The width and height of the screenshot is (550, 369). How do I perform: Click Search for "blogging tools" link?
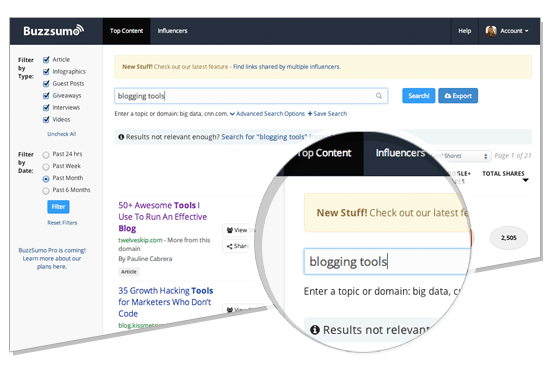[x=264, y=137]
